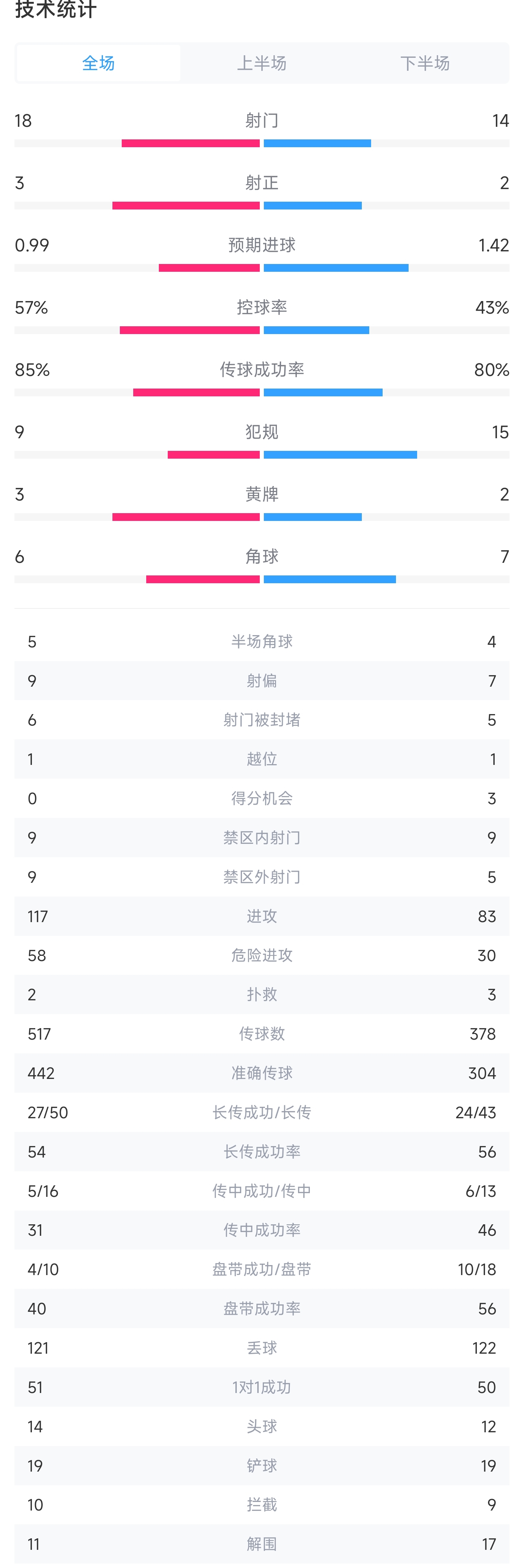Screen dimensions: 524x1568
Task: Click the 射门 stat label
Action: pyautogui.click(x=261, y=121)
